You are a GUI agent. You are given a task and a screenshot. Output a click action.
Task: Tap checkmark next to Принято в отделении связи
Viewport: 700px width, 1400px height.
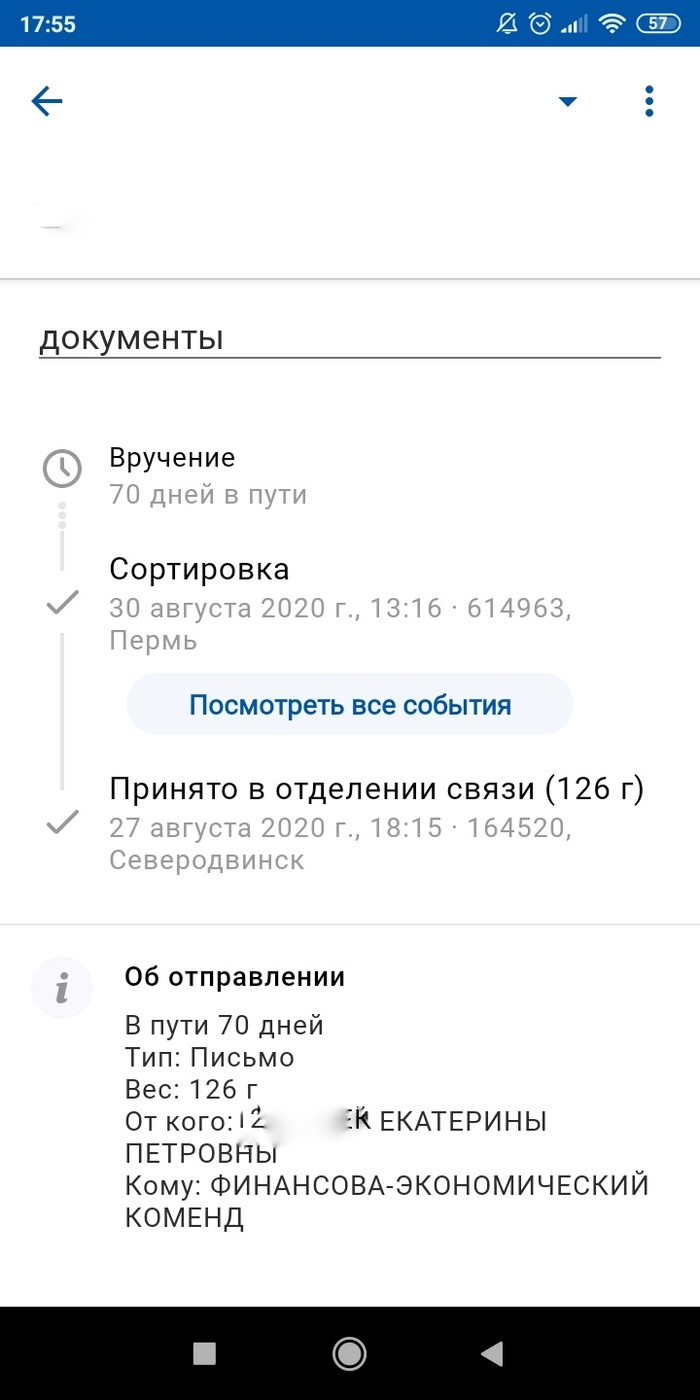[x=63, y=822]
